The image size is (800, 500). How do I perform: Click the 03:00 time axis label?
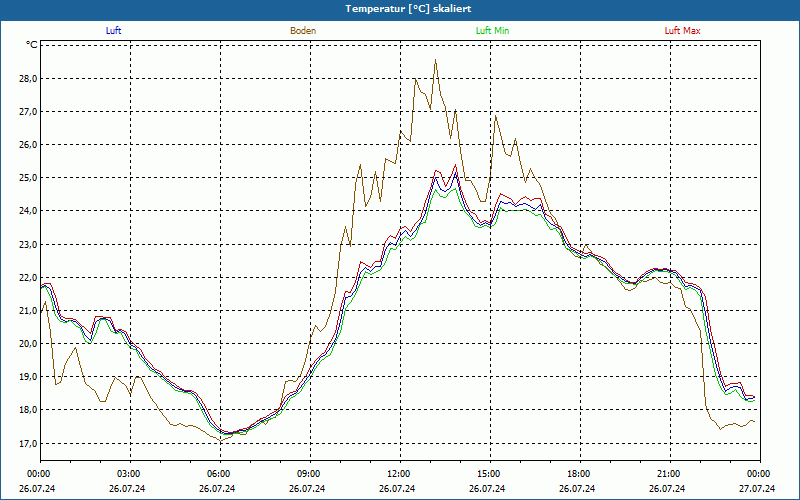pyautogui.click(x=128, y=474)
